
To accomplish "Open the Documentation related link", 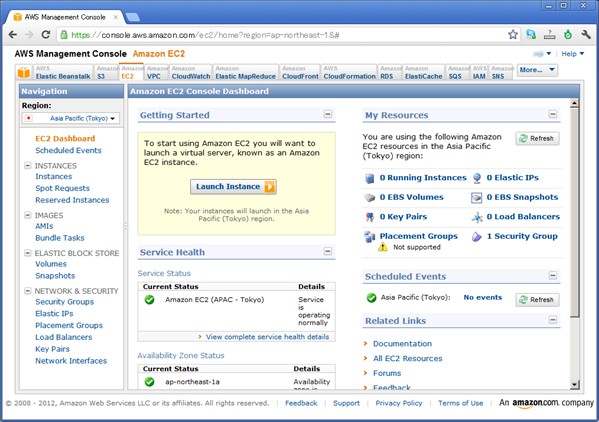I will pos(402,343).
